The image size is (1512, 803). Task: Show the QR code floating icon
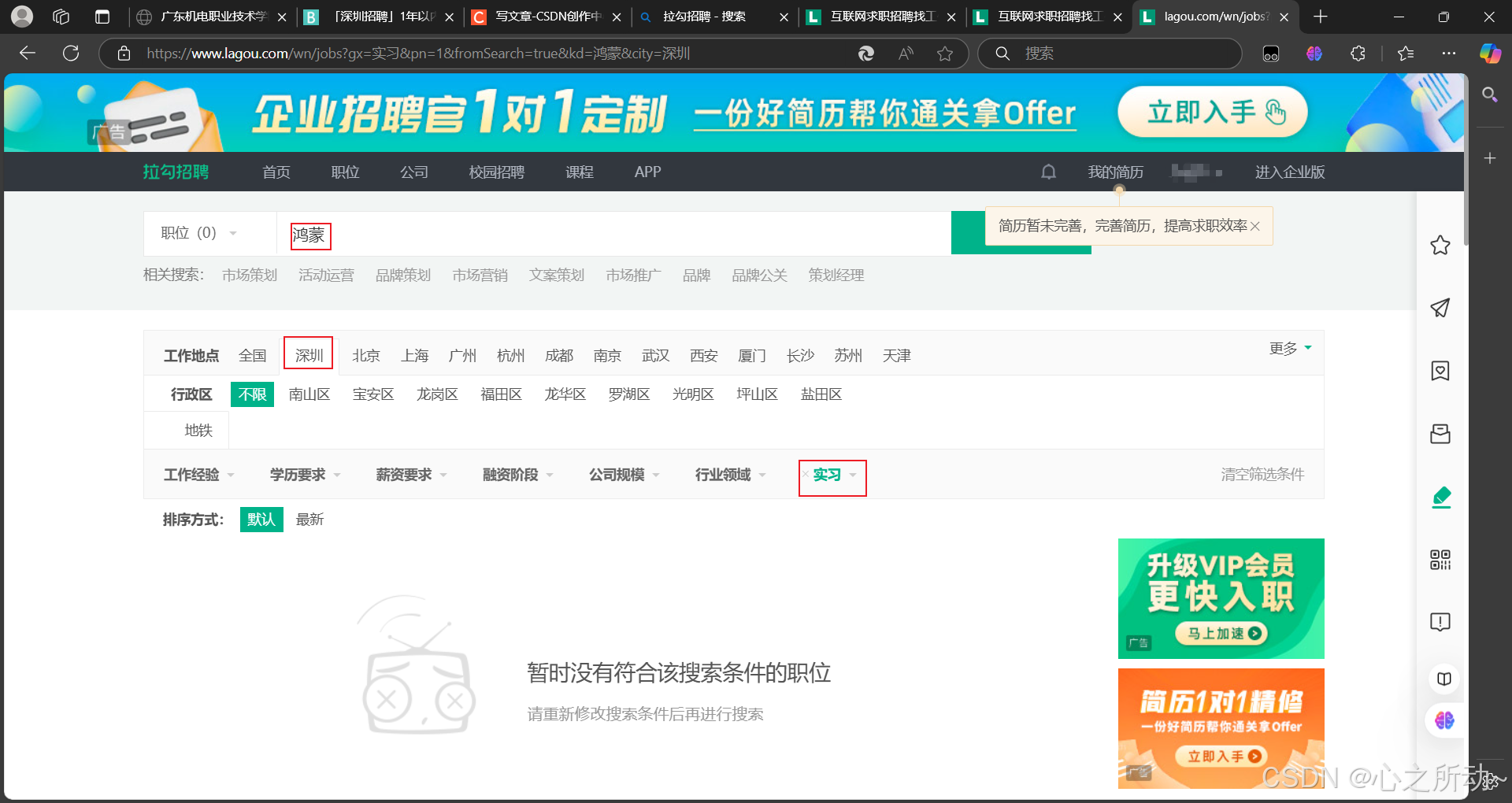coord(1440,560)
